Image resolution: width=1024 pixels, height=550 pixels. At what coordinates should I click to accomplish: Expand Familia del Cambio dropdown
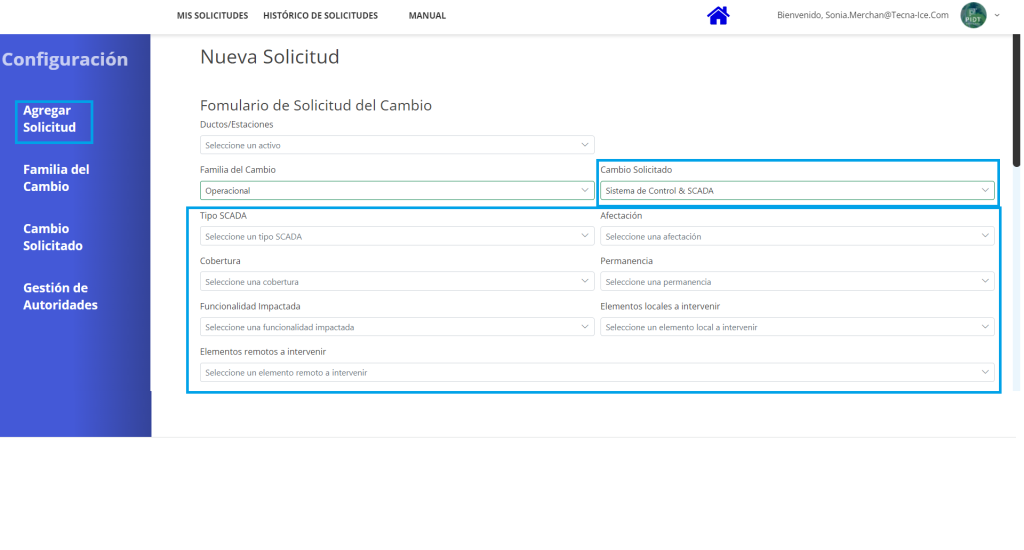coord(397,190)
